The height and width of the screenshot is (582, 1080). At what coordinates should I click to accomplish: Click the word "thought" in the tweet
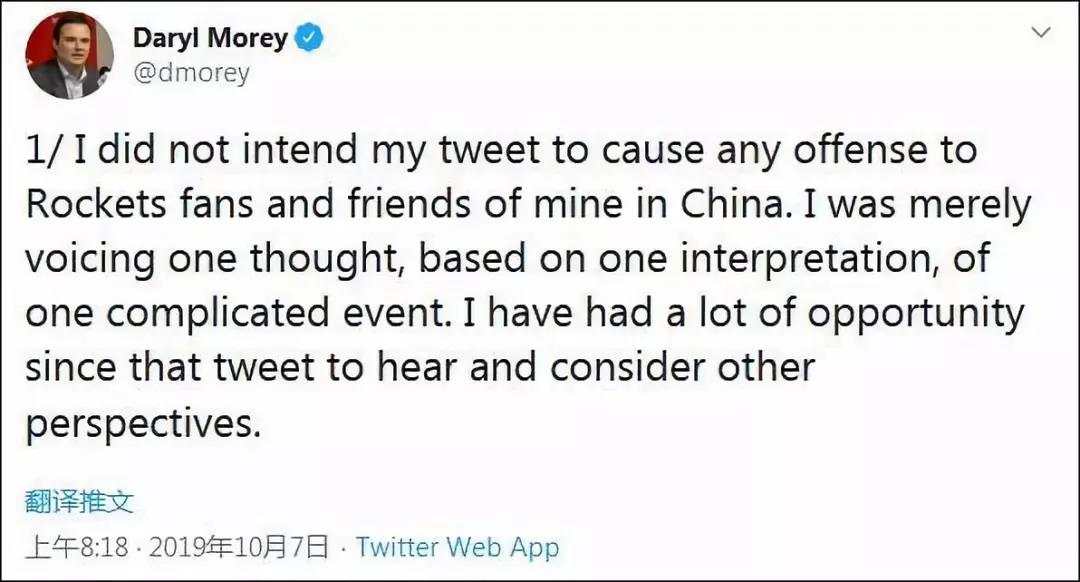tap(327, 260)
